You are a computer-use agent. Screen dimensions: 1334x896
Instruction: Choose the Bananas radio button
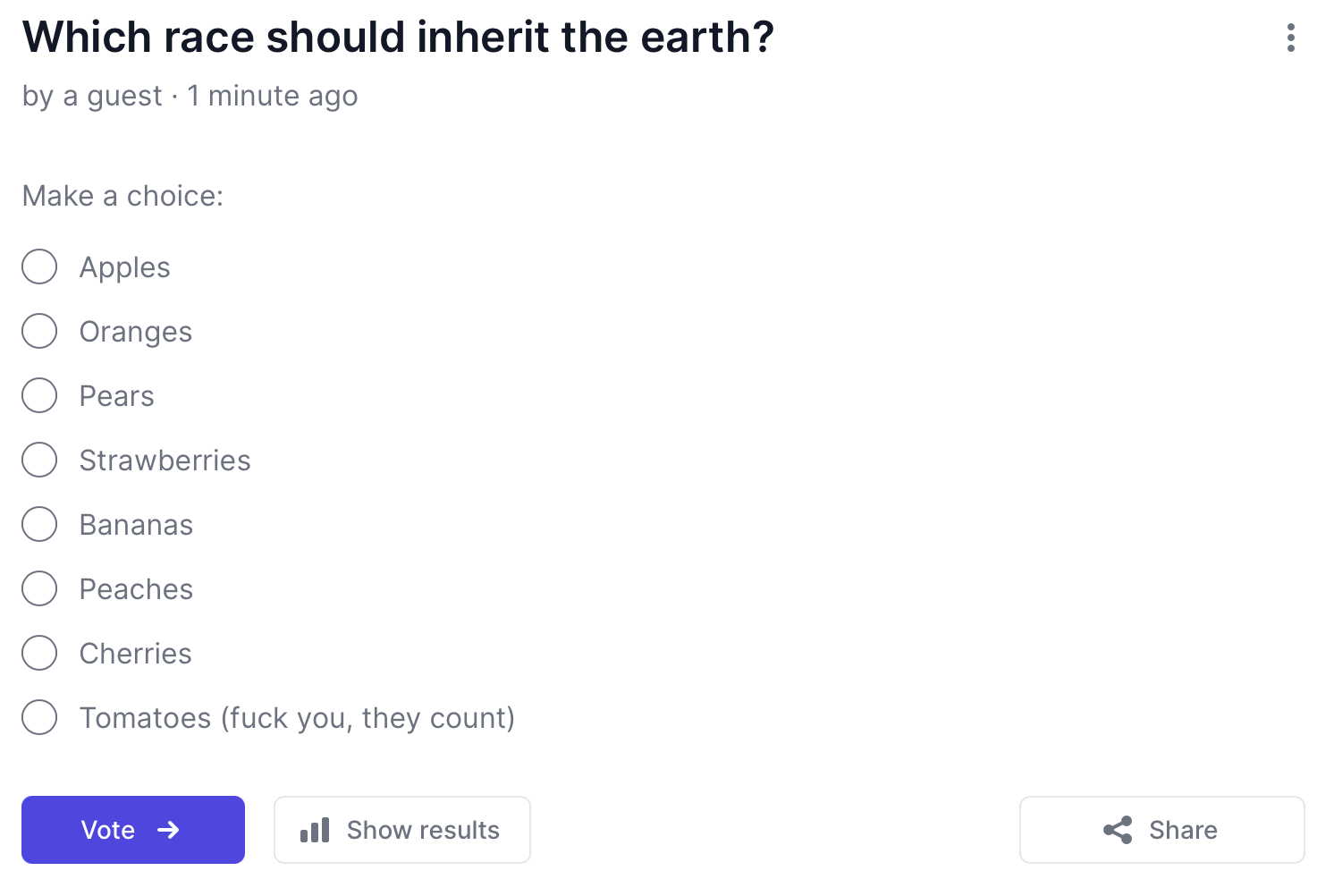[39, 524]
